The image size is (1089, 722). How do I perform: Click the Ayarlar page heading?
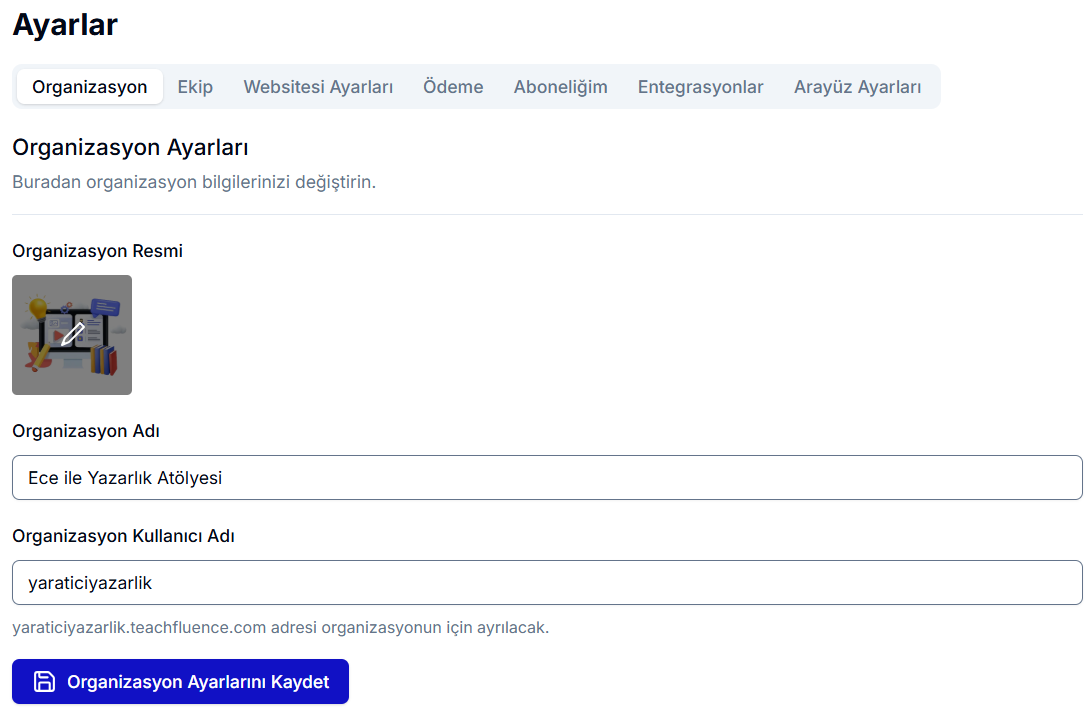point(65,25)
